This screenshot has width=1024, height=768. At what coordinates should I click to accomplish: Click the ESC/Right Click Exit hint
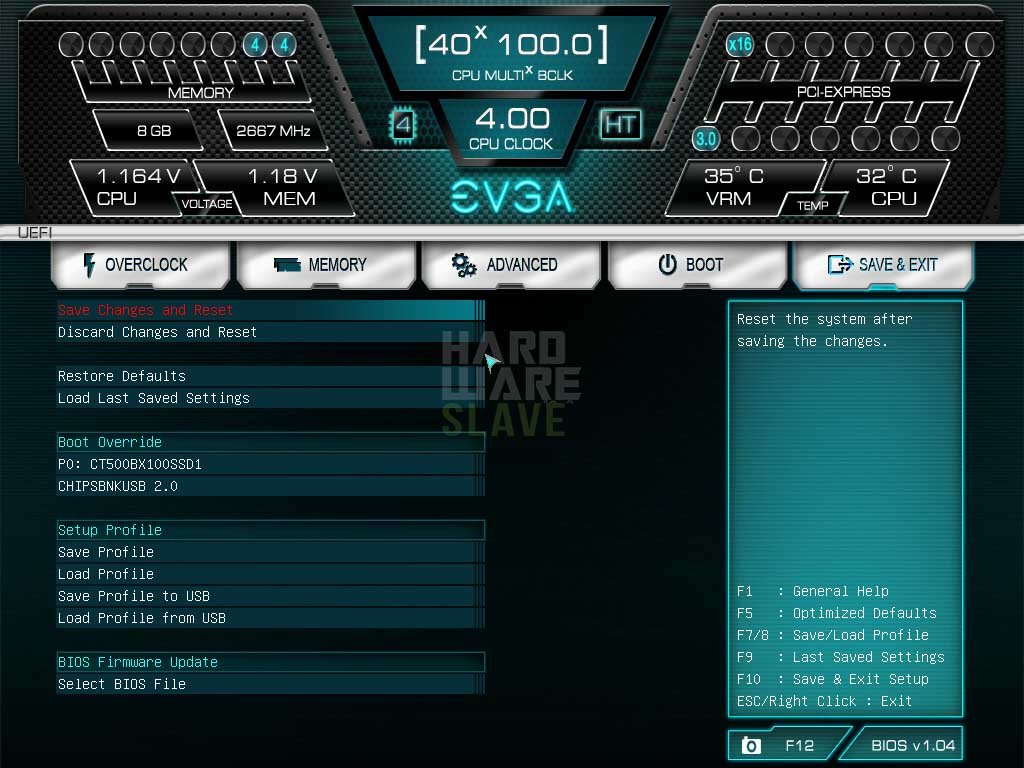click(824, 701)
